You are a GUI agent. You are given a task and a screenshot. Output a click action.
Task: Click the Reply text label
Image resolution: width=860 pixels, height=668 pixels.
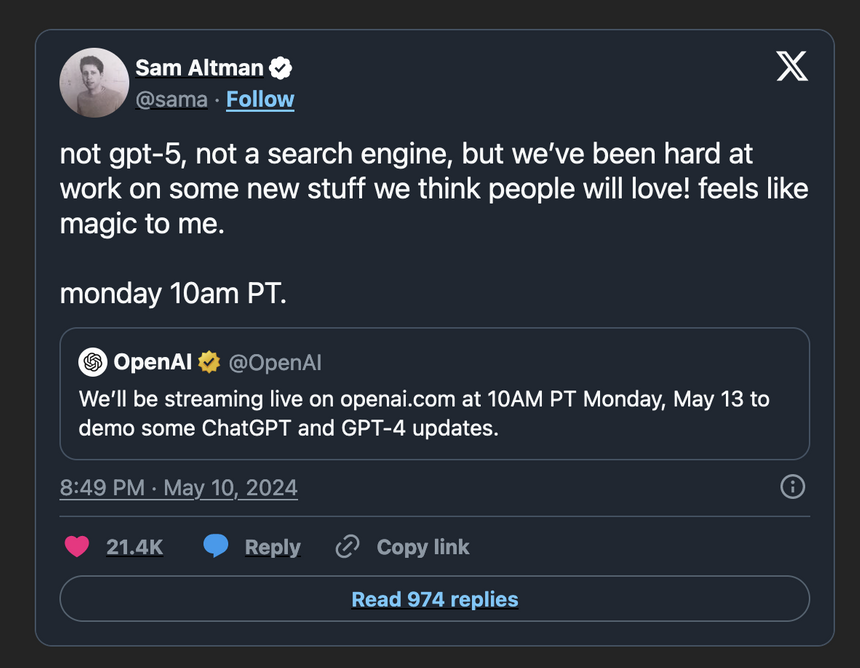click(272, 547)
